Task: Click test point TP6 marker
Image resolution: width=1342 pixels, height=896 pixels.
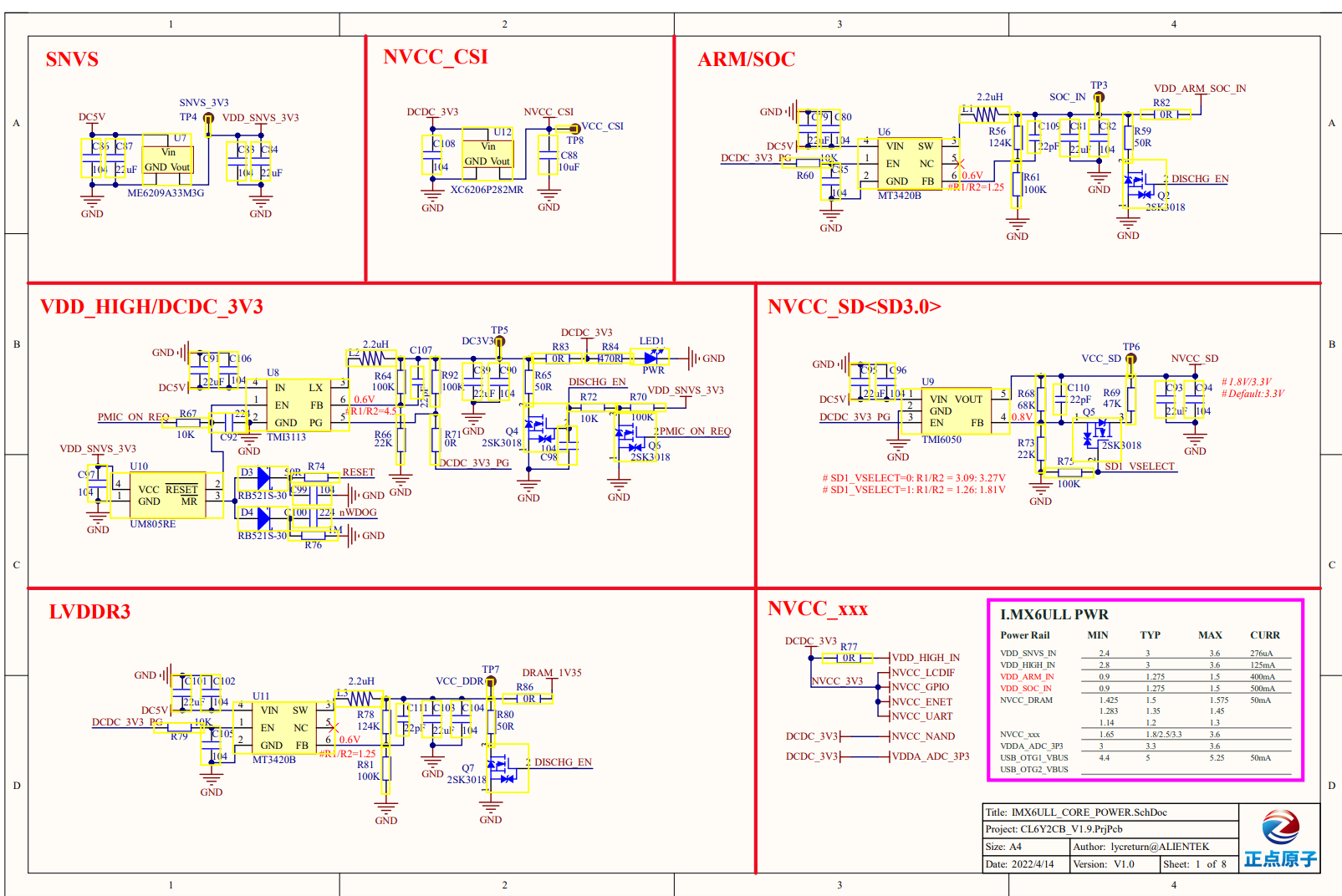Action: [1130, 359]
